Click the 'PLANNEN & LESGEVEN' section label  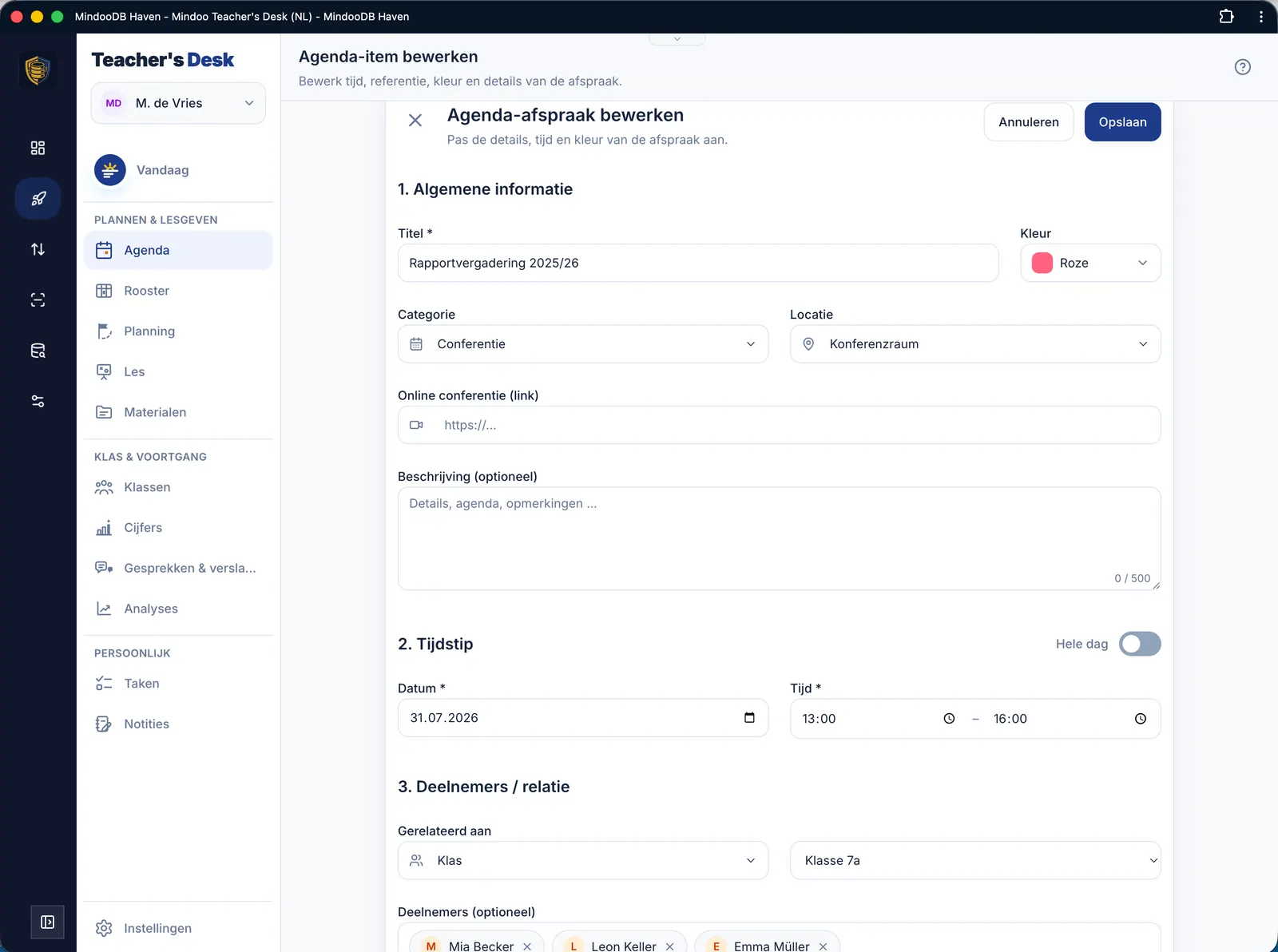[156, 220]
